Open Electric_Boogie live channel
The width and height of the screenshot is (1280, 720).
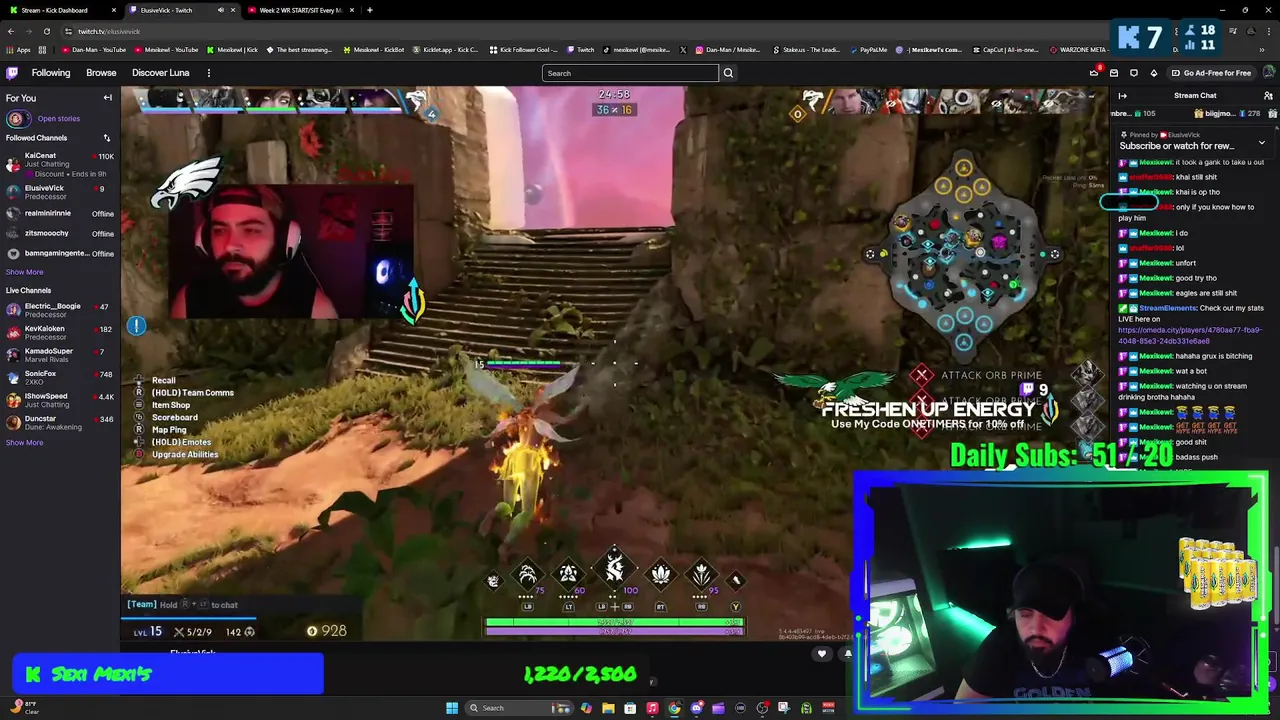point(60,310)
